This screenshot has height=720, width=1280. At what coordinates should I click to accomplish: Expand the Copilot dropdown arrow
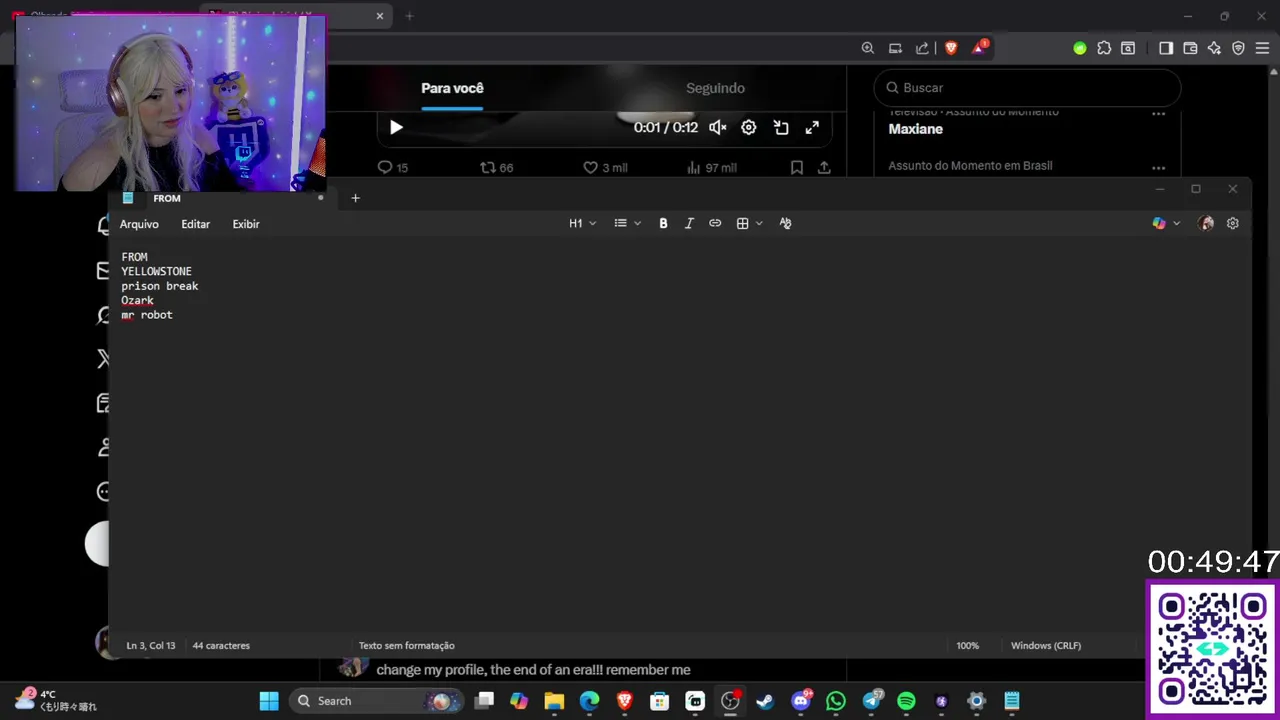[1176, 224]
